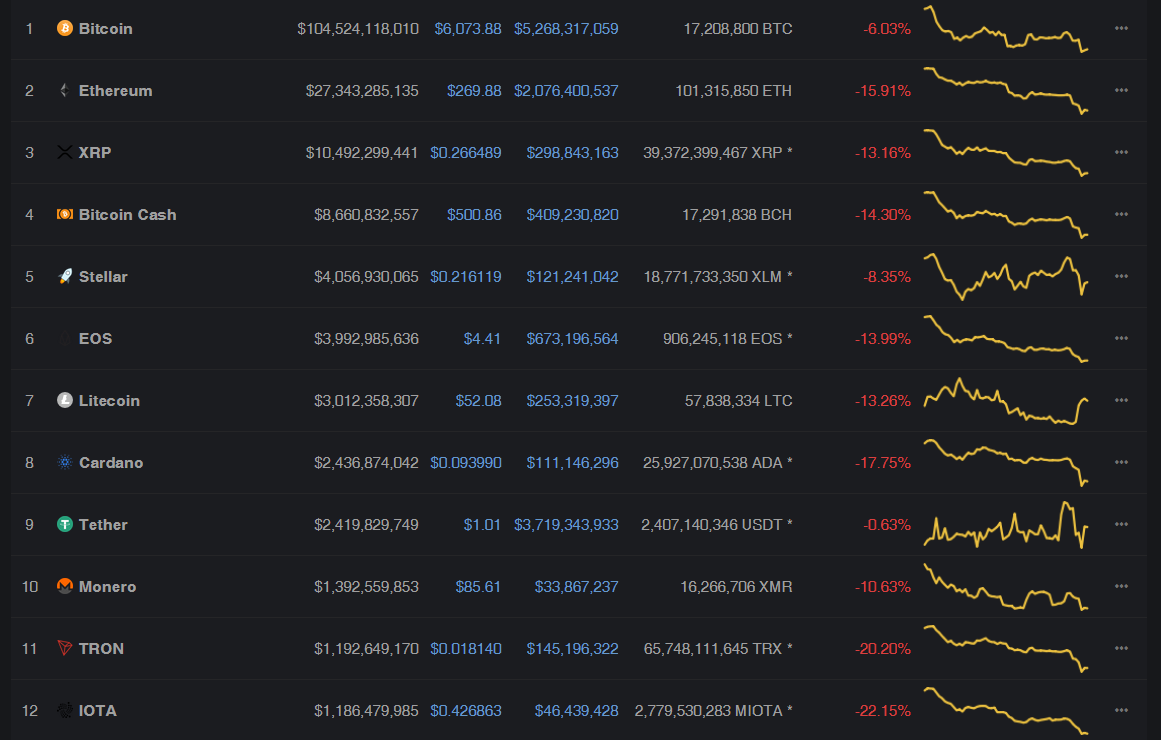Click the Bitcoin coin logo icon
The image size is (1161, 740).
(65, 28)
